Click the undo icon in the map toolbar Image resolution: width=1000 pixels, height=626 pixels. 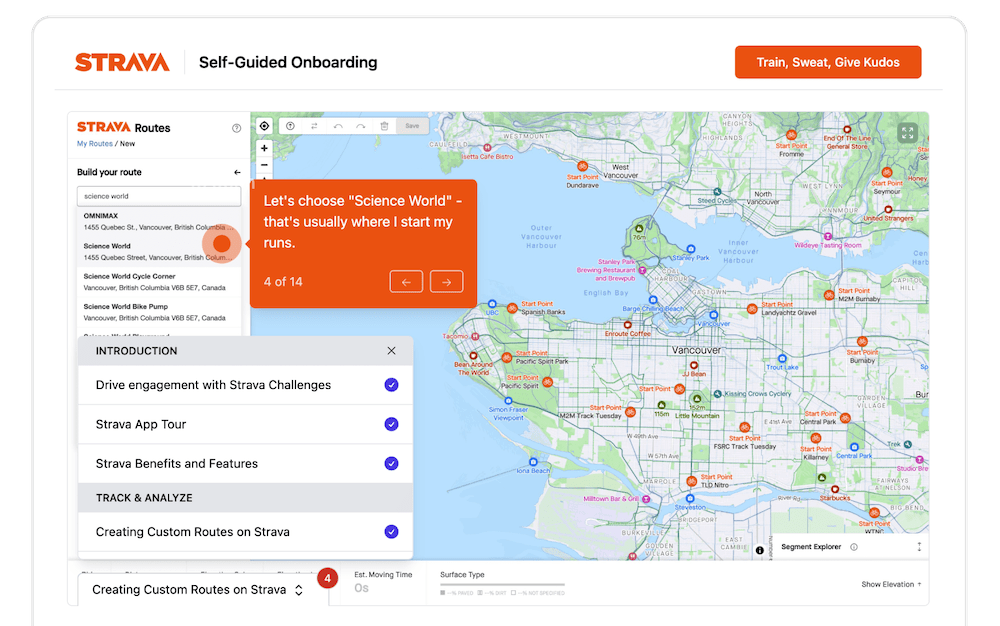(x=337, y=125)
